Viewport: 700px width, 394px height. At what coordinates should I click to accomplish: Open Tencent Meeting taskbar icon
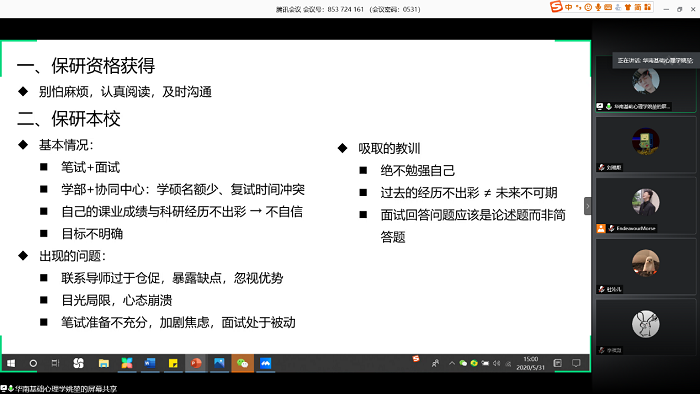[266, 363]
